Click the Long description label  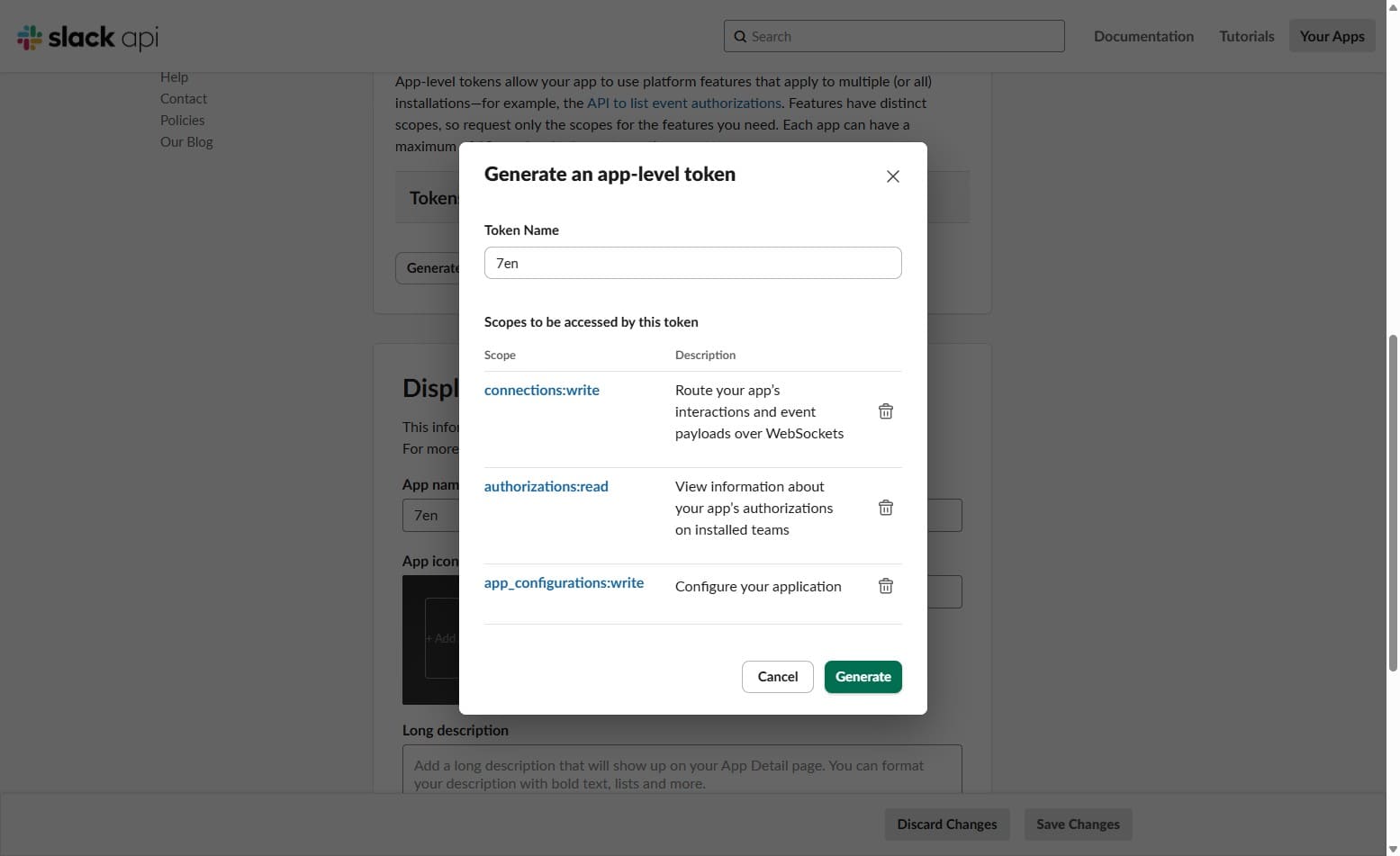[x=455, y=730]
